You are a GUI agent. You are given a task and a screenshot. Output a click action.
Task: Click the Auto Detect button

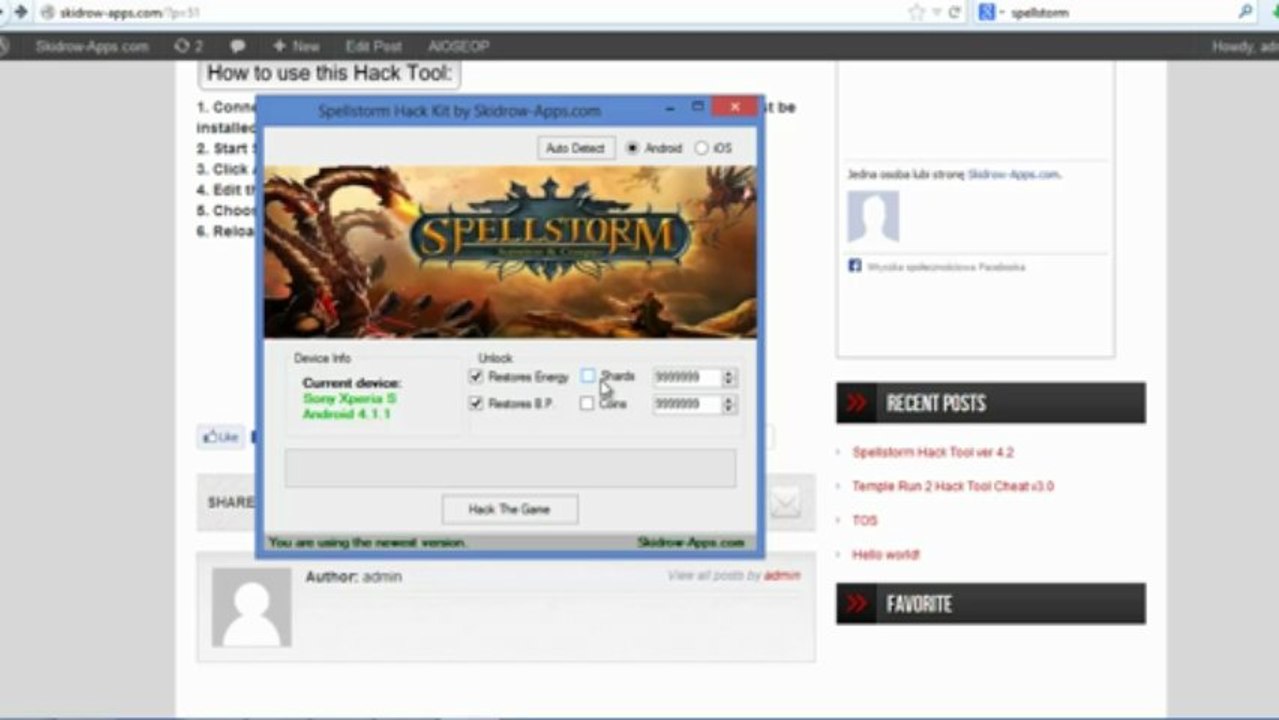(575, 148)
